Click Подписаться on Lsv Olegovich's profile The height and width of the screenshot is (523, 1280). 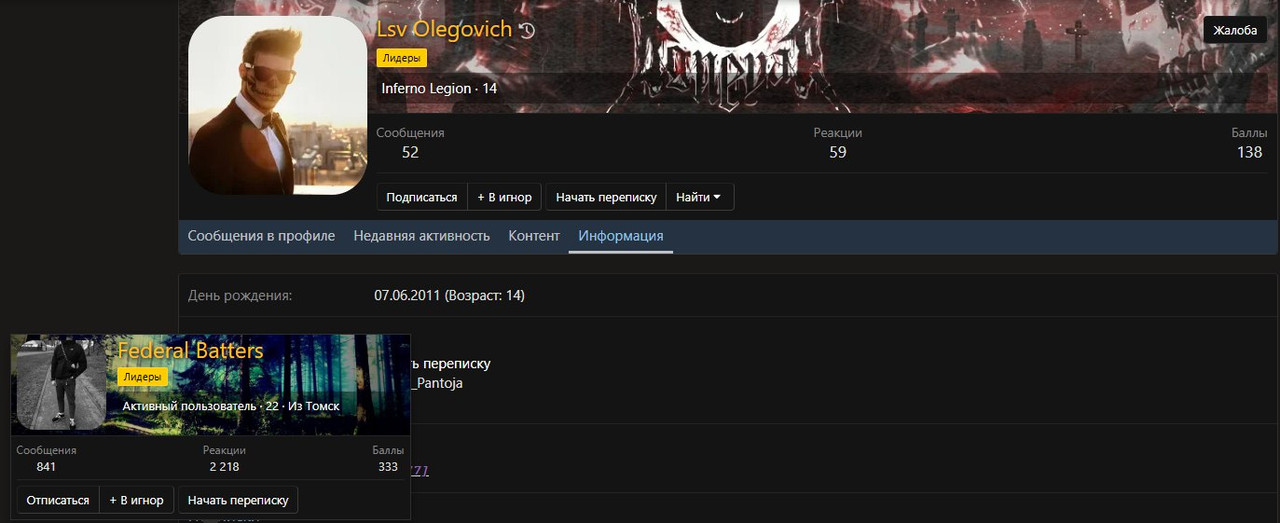click(422, 197)
